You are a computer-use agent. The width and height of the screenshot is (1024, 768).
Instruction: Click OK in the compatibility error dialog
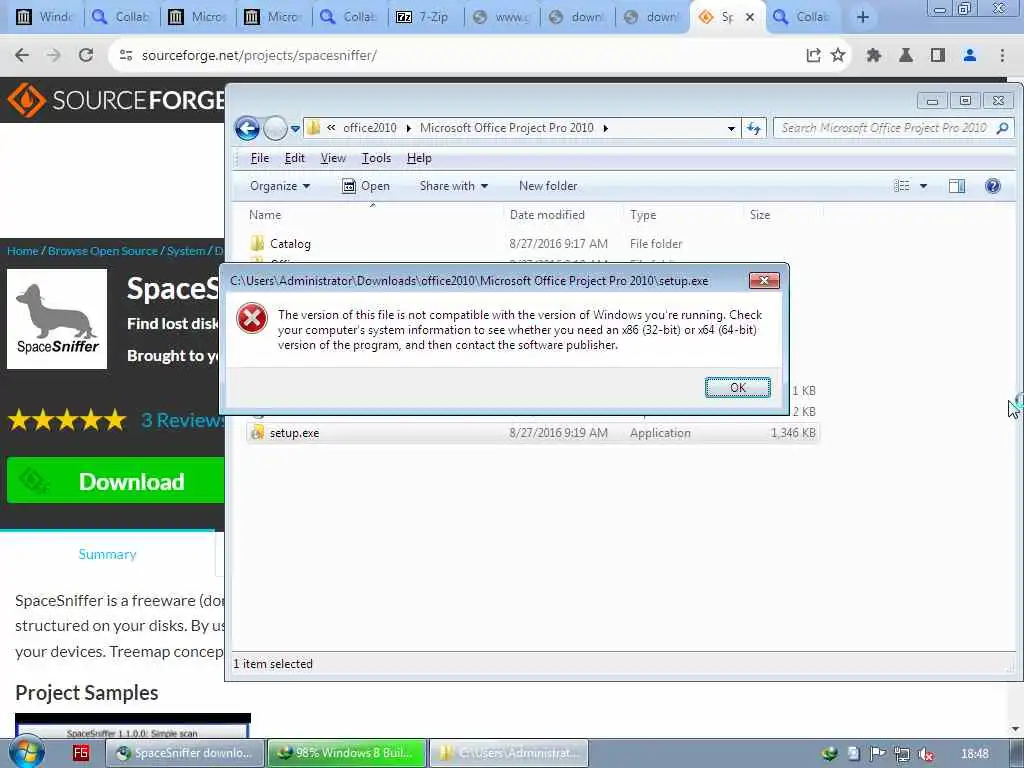737,387
